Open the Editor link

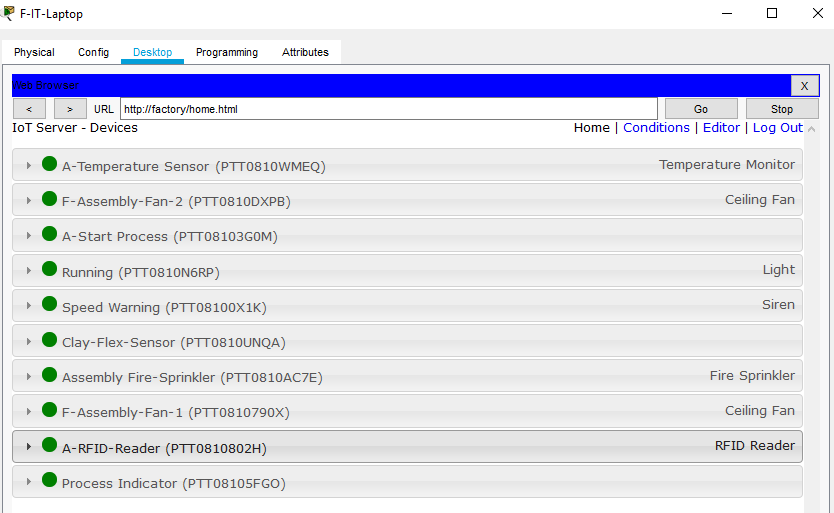(721, 128)
